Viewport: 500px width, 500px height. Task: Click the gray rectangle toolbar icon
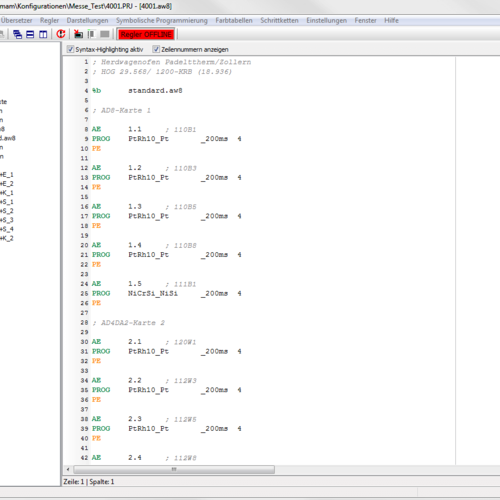tap(105, 34)
